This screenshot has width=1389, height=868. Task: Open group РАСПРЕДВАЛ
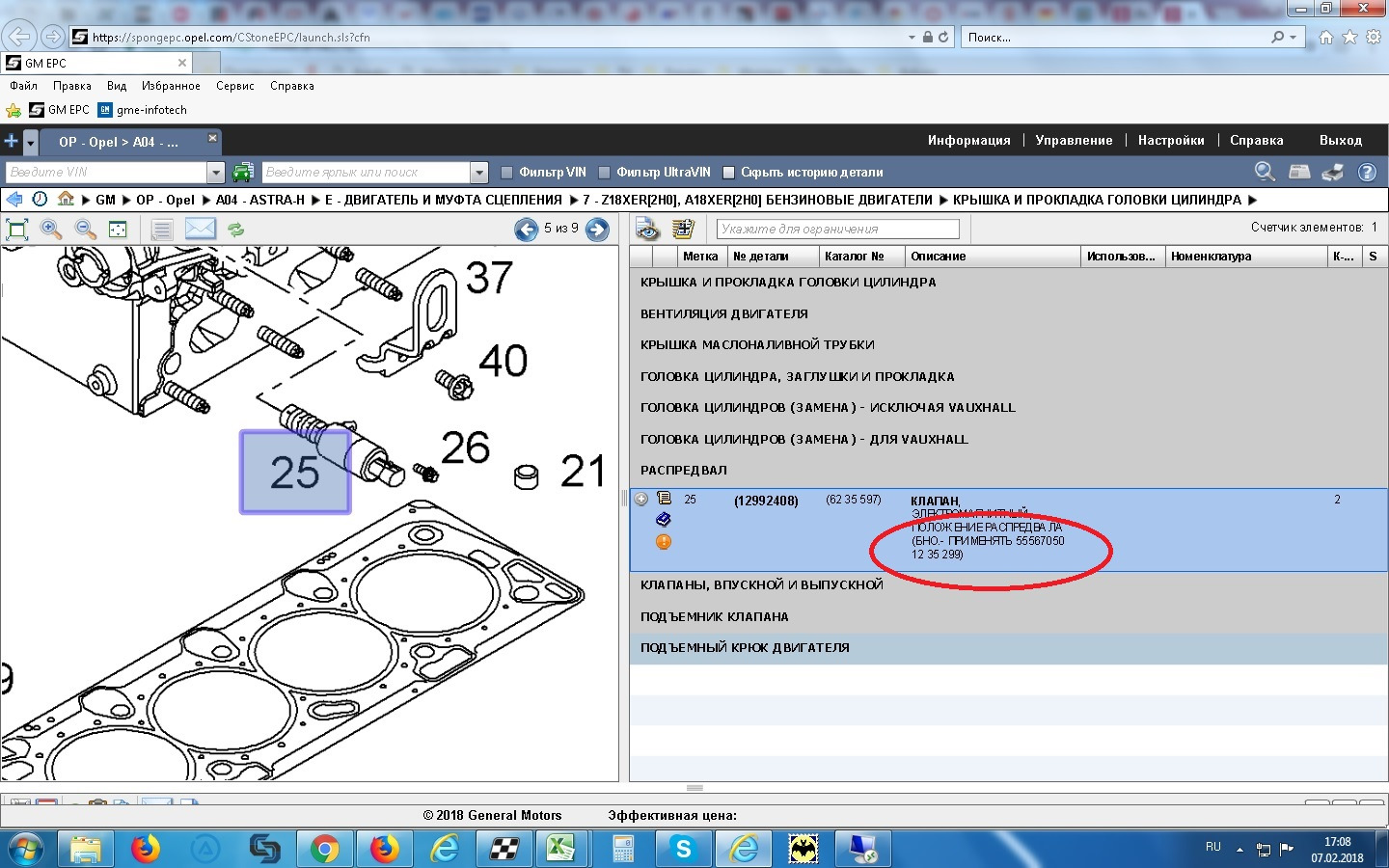(x=684, y=470)
